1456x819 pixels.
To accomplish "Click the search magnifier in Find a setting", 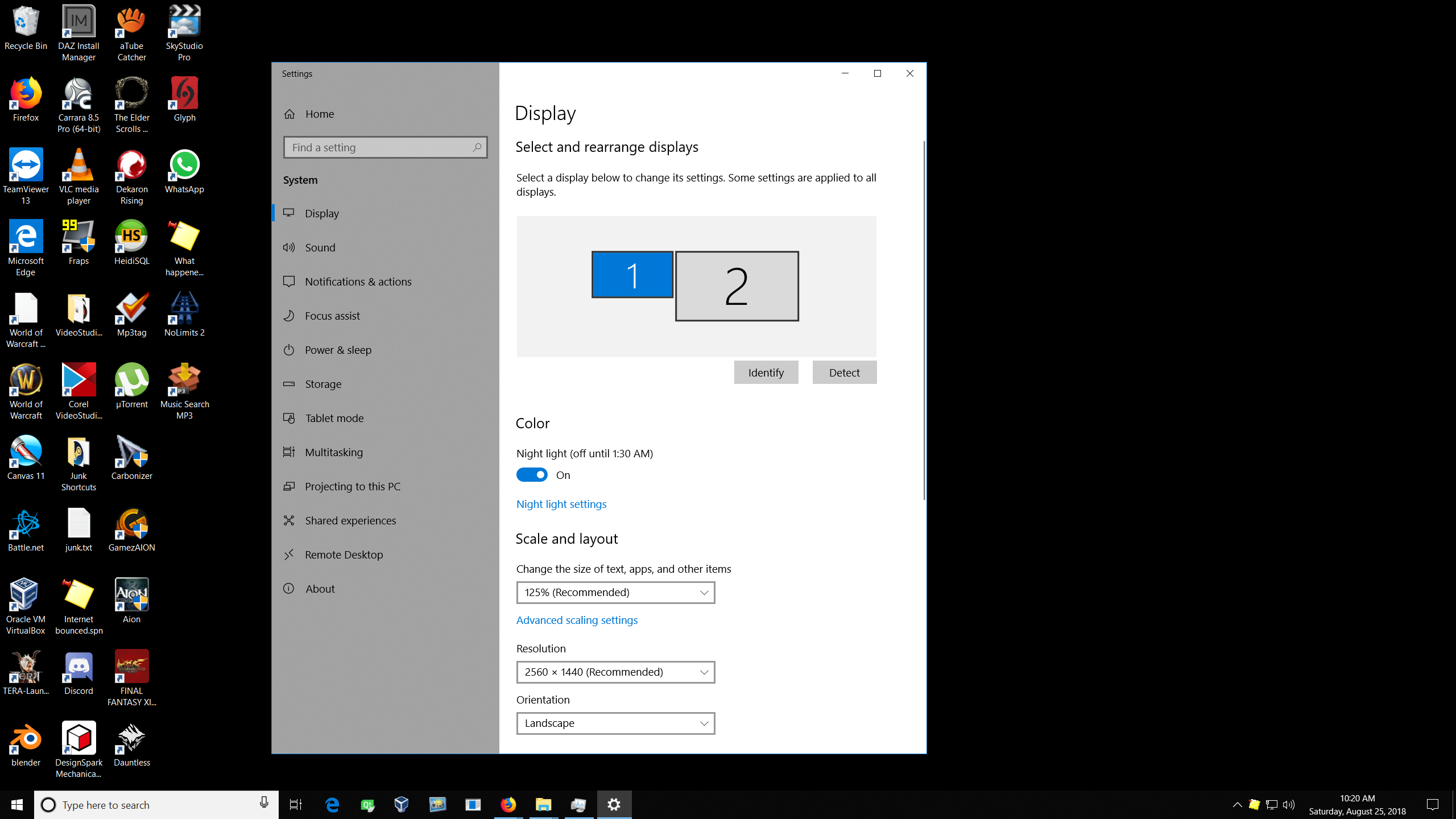I will [x=477, y=147].
